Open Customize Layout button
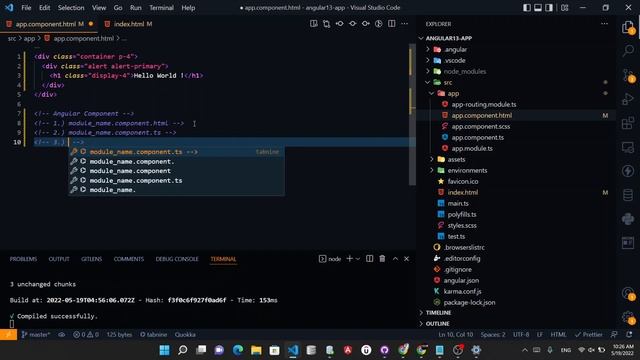 pyautogui.click(x=564, y=8)
